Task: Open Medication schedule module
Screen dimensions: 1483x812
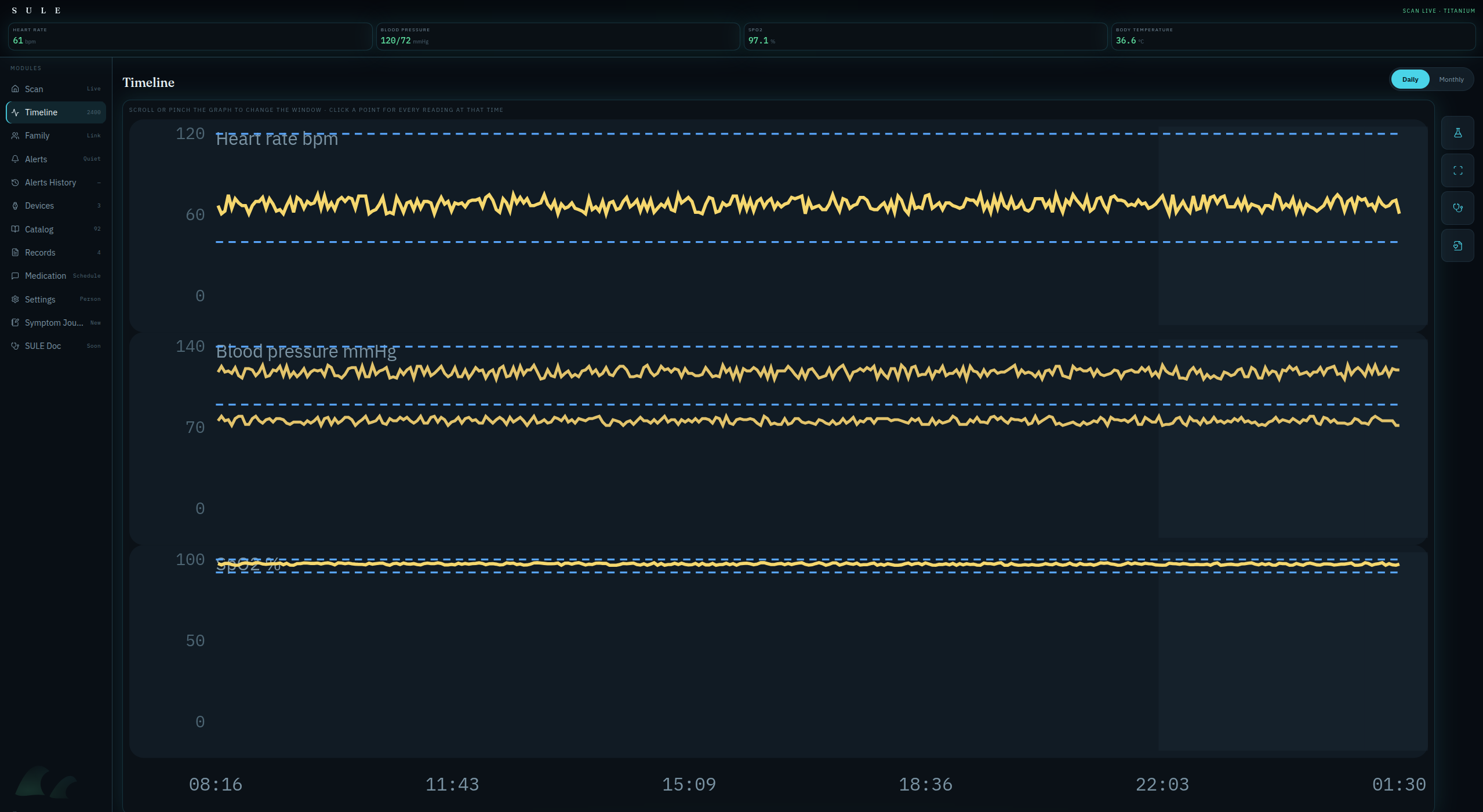Action: [x=56, y=276]
